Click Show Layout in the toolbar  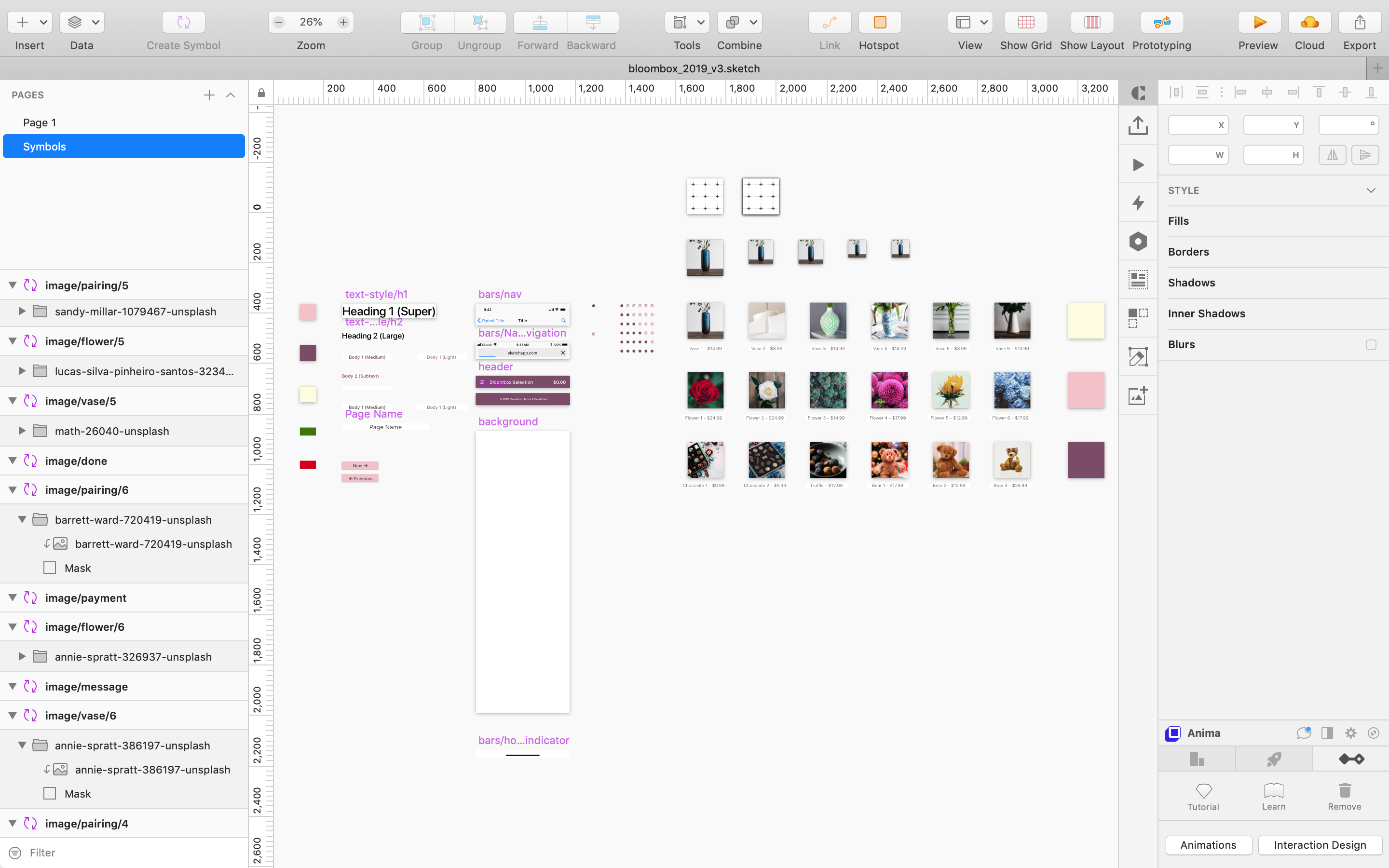click(x=1090, y=22)
